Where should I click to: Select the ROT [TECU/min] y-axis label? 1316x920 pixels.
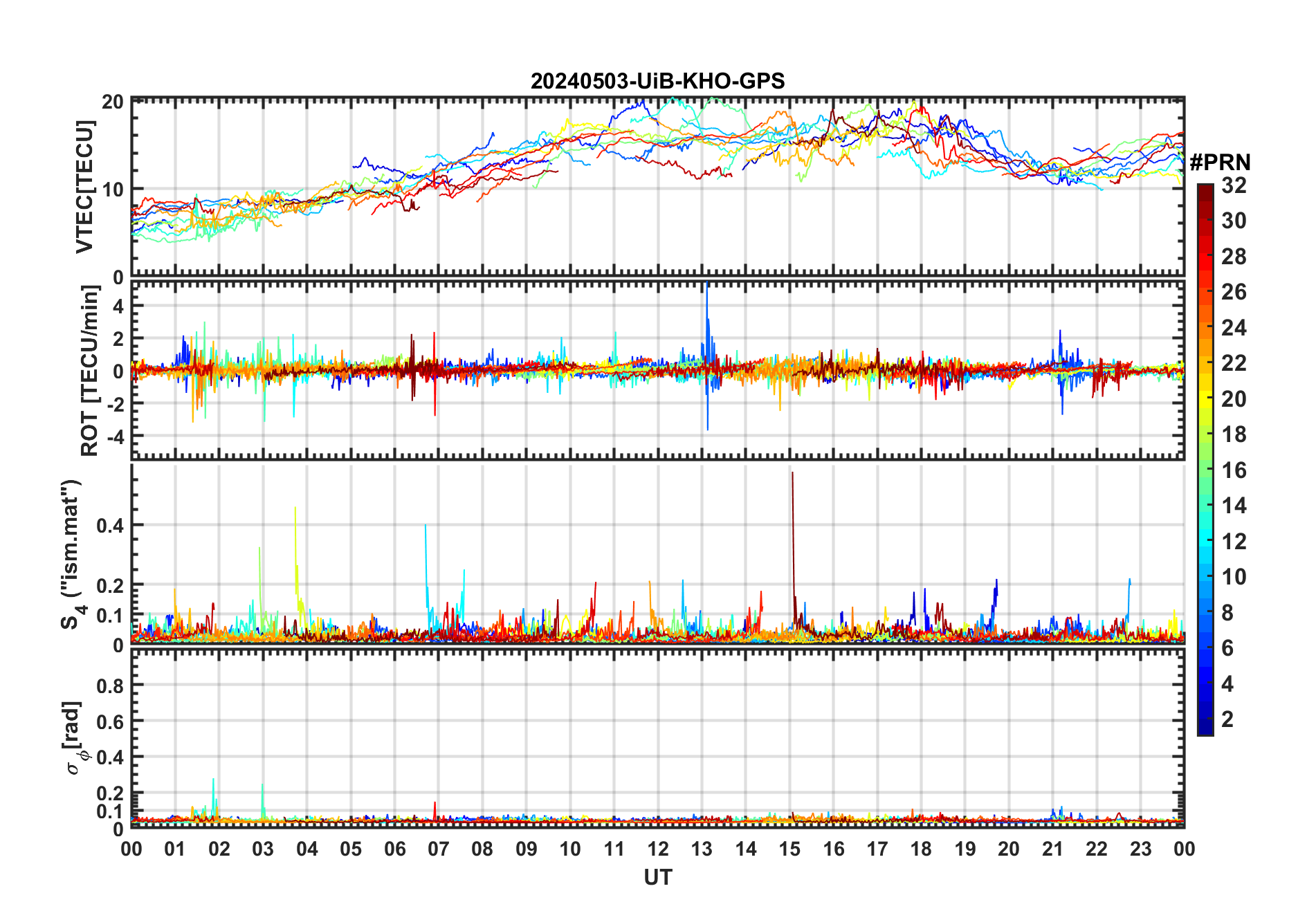pyautogui.click(x=90, y=371)
